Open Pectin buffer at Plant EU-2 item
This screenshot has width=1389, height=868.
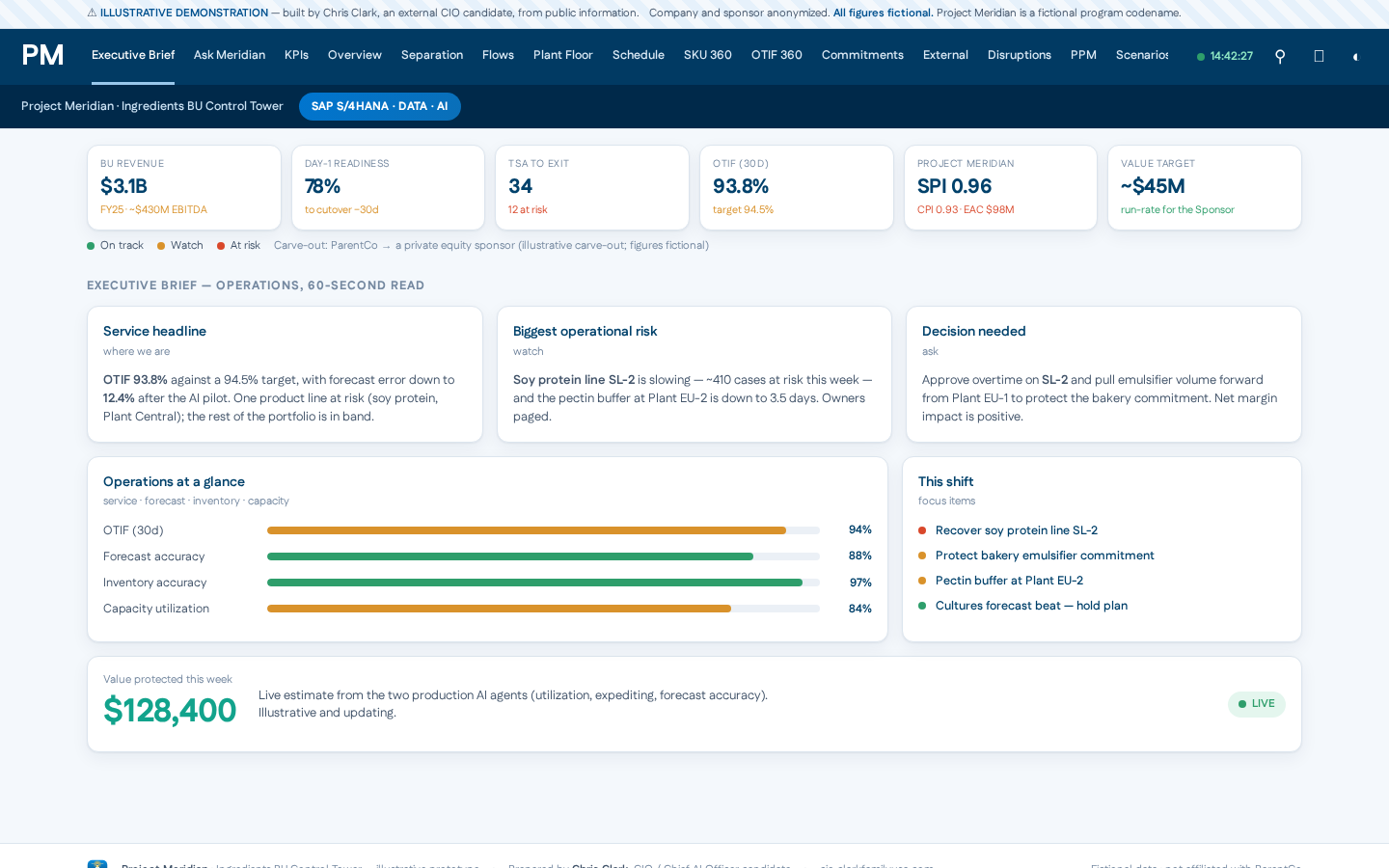click(1009, 581)
